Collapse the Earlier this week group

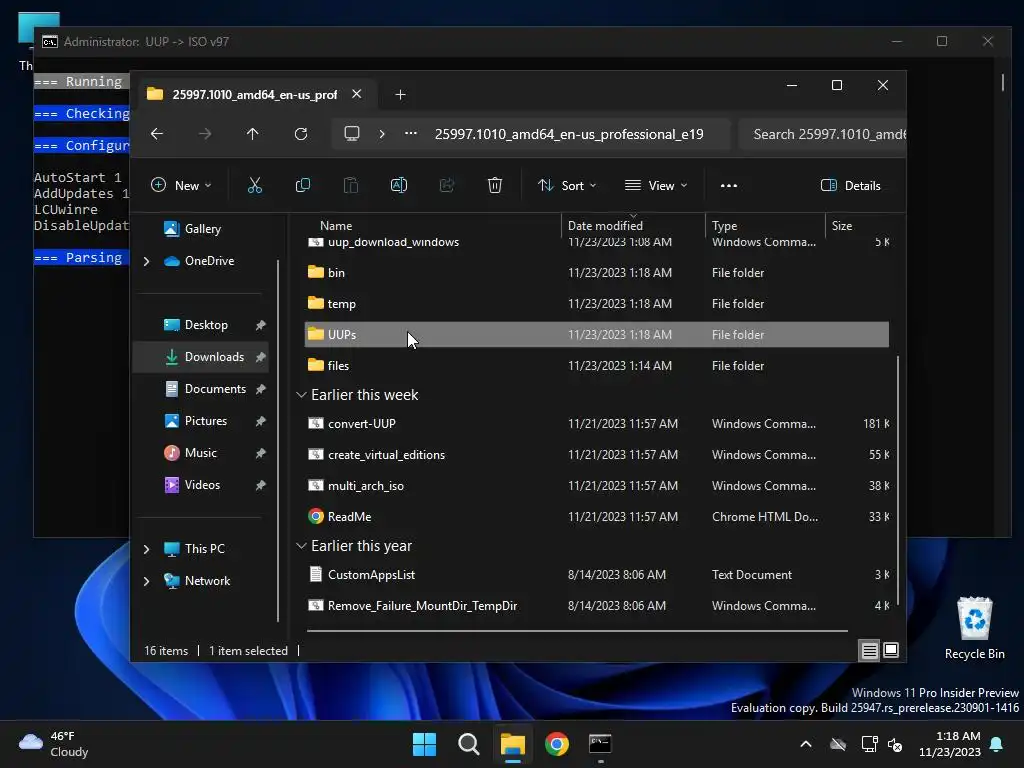[301, 395]
